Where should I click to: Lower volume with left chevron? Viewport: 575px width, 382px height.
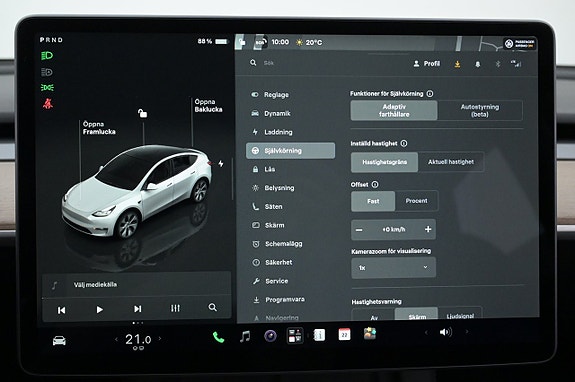point(426,332)
